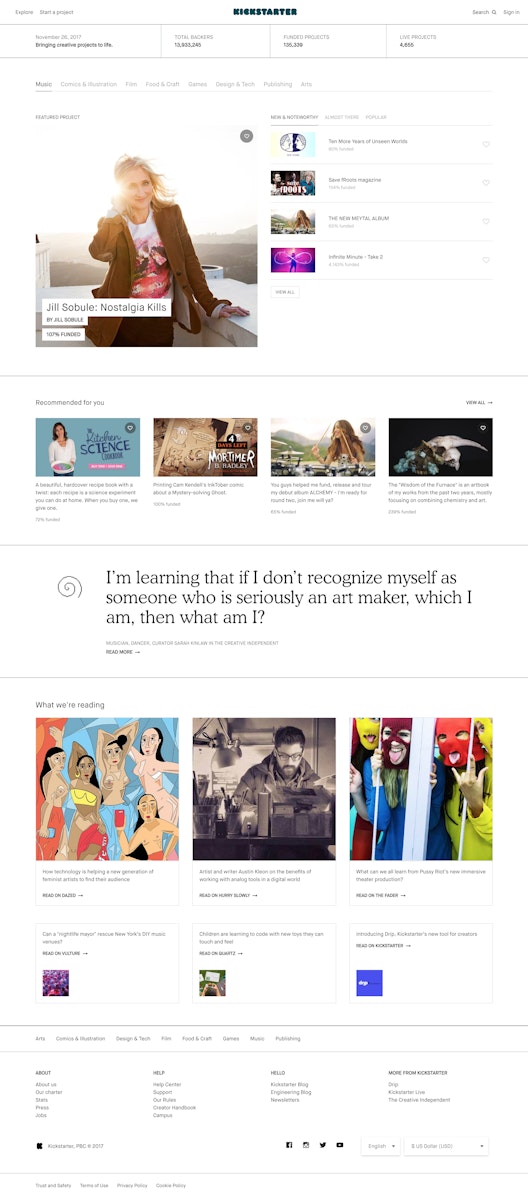Screen dimensions: 528x1200
Task: Like the featured Jill Sobule project heart
Action: pyautogui.click(x=247, y=136)
